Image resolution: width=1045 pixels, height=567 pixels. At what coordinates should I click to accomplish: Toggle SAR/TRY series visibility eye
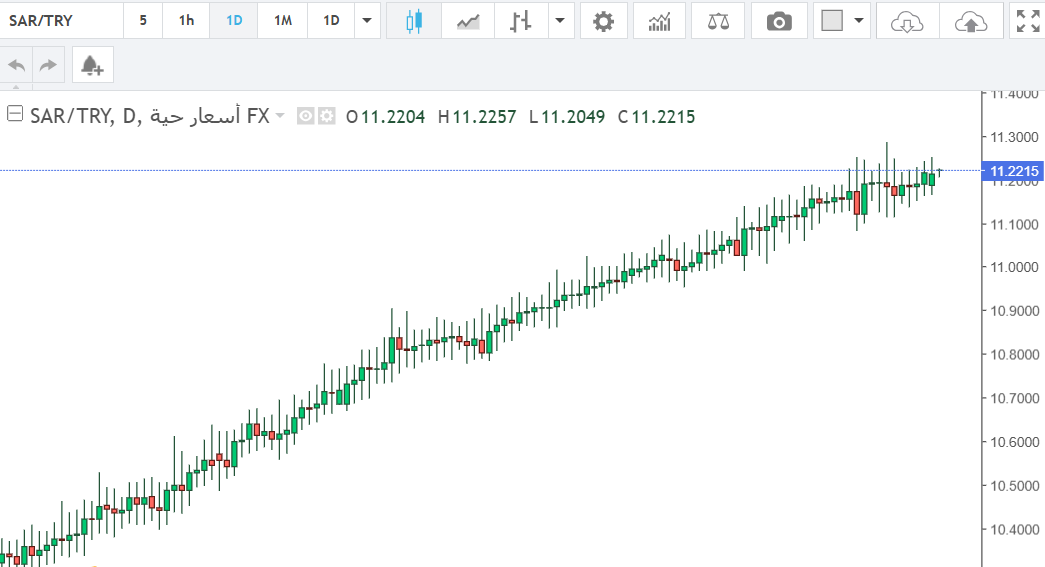coord(306,116)
